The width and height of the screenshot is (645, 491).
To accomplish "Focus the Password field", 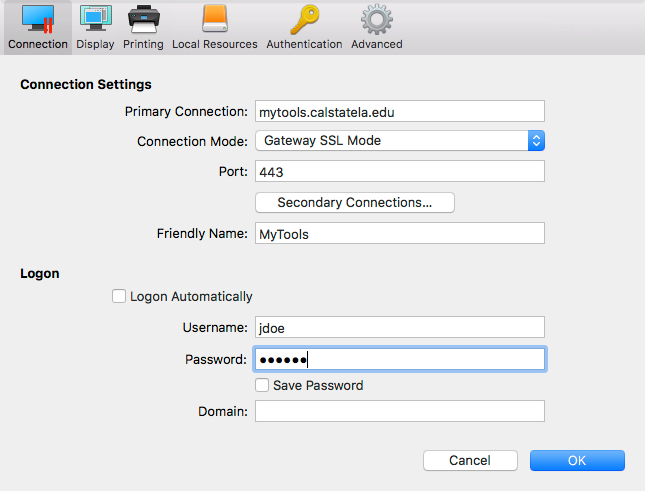I will click(400, 359).
